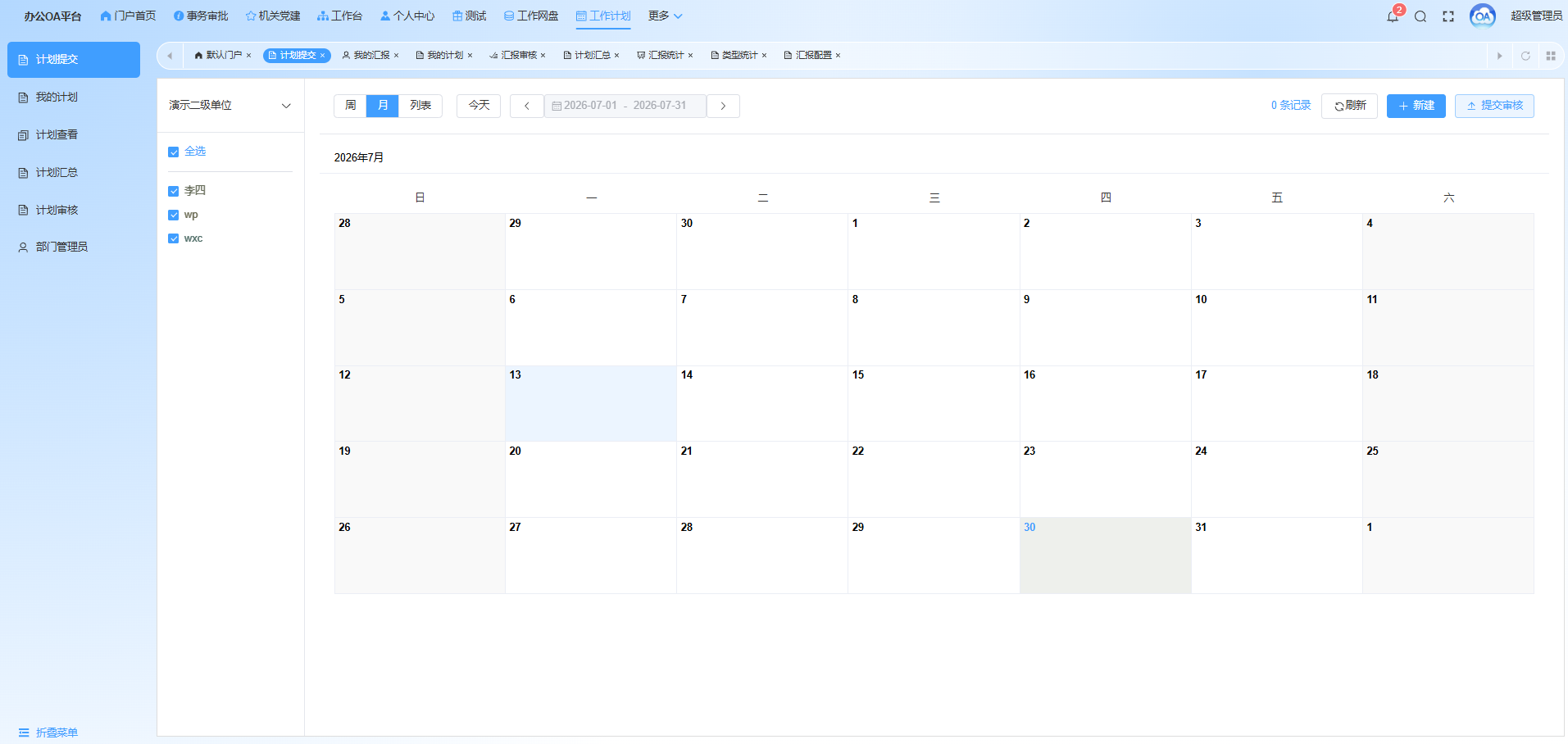1568x744 pixels.
Task: Select 计划提交 in the sidebar
Action: pyautogui.click(x=74, y=60)
